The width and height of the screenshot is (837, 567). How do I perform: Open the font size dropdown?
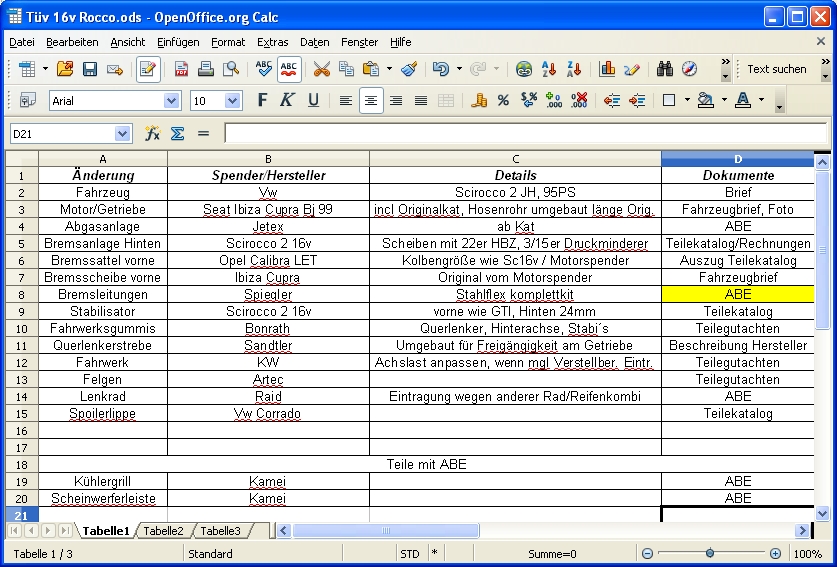233,101
